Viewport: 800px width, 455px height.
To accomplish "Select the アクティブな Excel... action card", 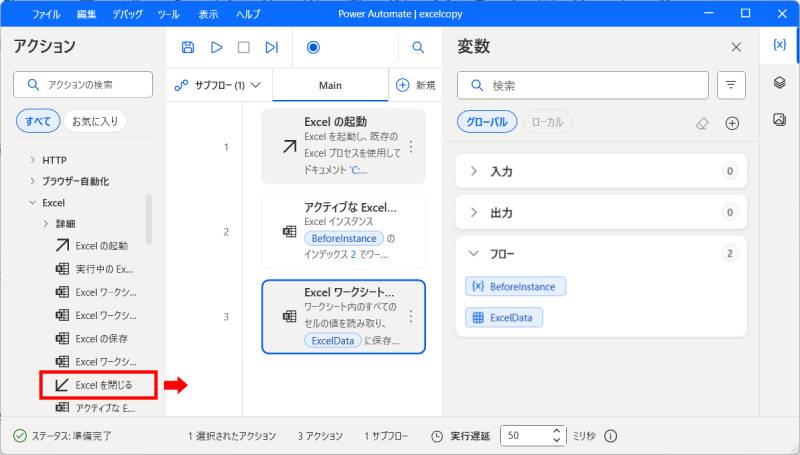I will pyautogui.click(x=343, y=232).
